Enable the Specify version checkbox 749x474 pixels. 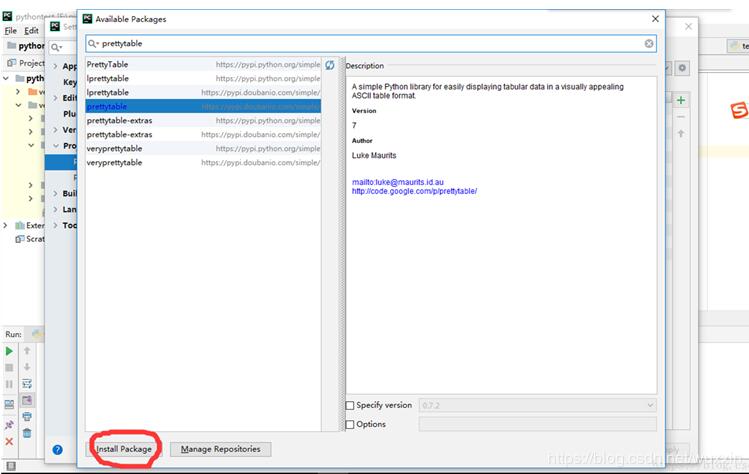(x=350, y=405)
